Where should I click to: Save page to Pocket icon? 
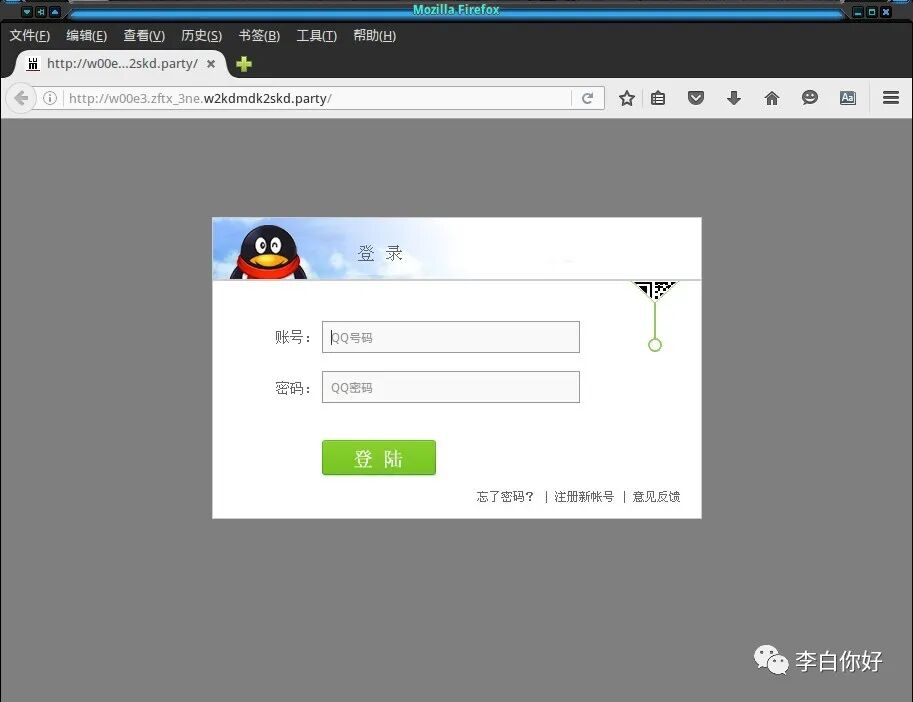coord(696,98)
